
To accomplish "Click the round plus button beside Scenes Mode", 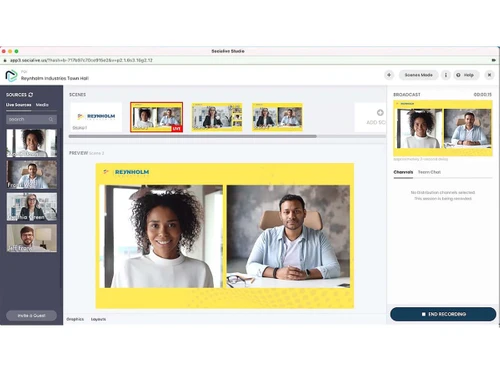I will click(x=389, y=75).
